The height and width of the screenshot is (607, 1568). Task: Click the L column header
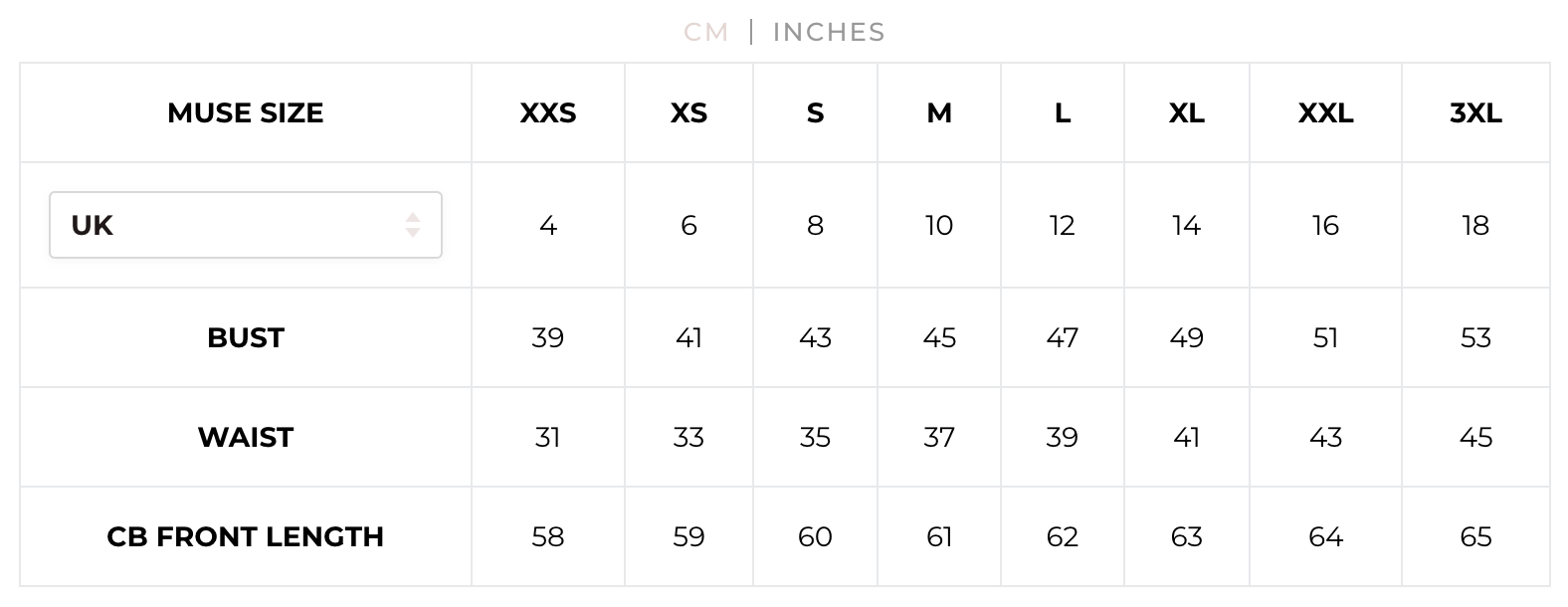[x=1063, y=113]
